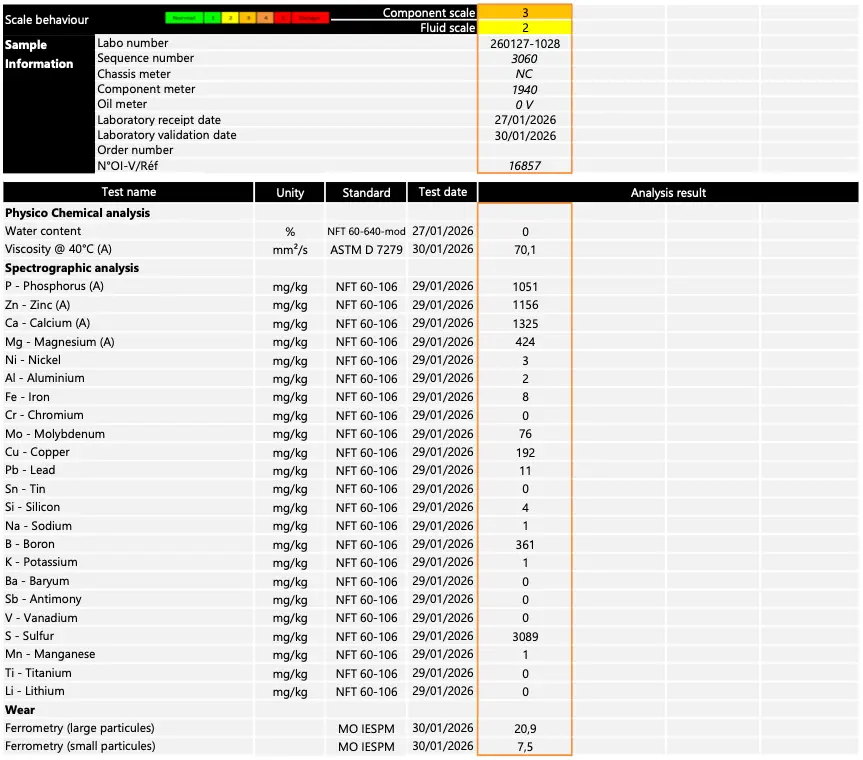Select the Unity column header
This screenshot has width=863, height=760.
click(x=290, y=193)
